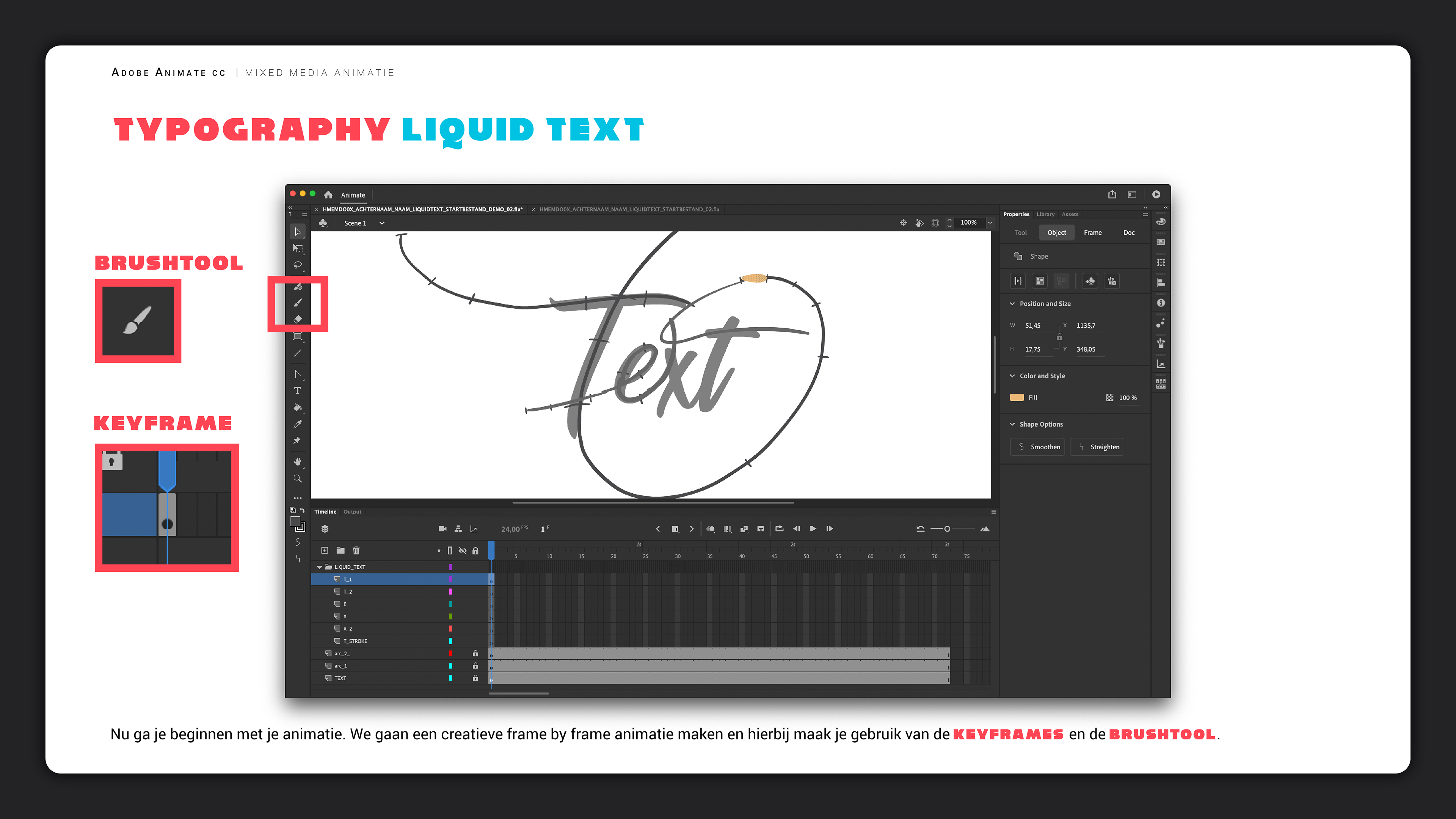
Task: Unlock the arc_2_ layer
Action: [475, 653]
